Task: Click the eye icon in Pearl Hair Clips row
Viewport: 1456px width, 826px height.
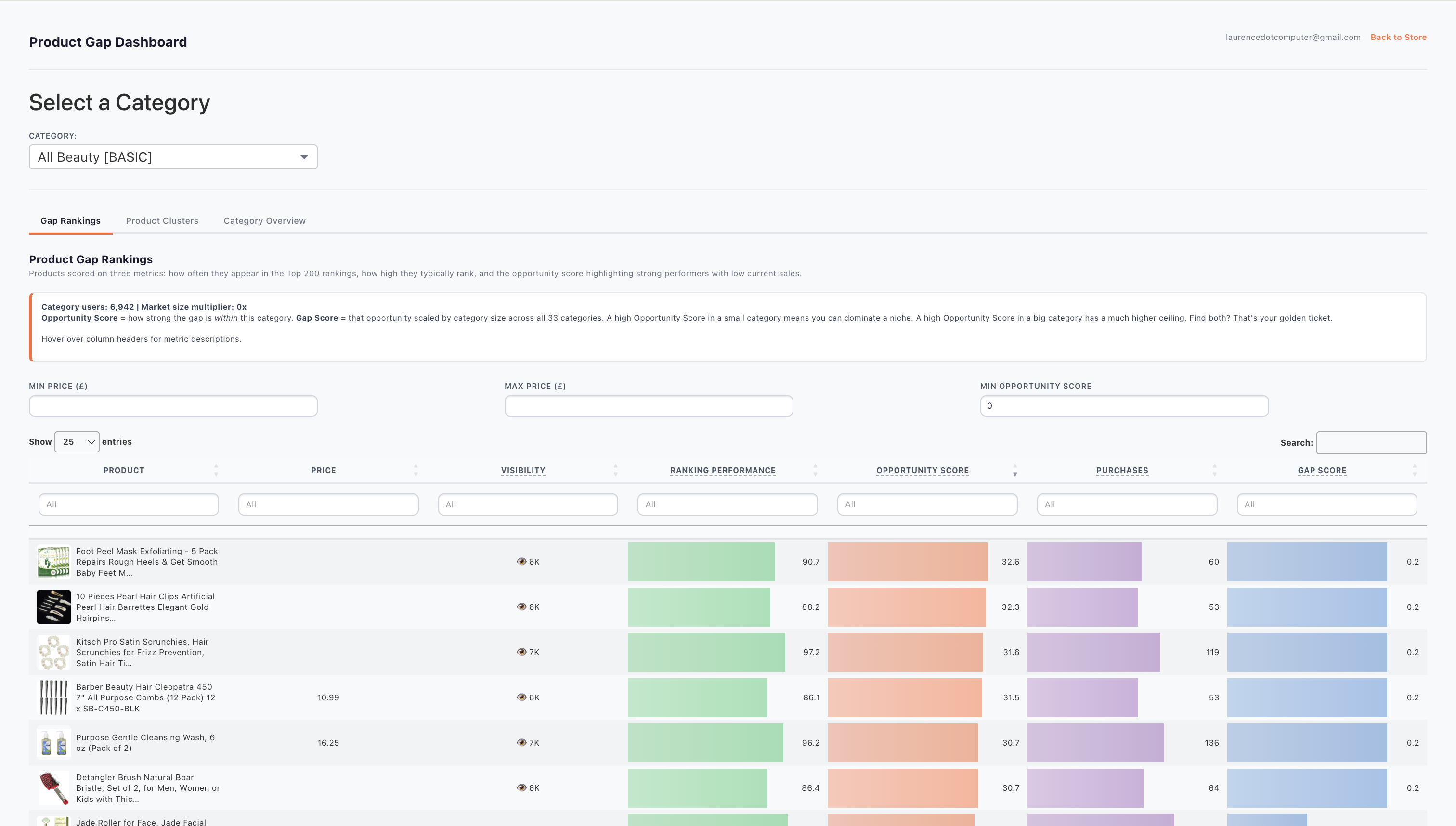Action: click(521, 607)
